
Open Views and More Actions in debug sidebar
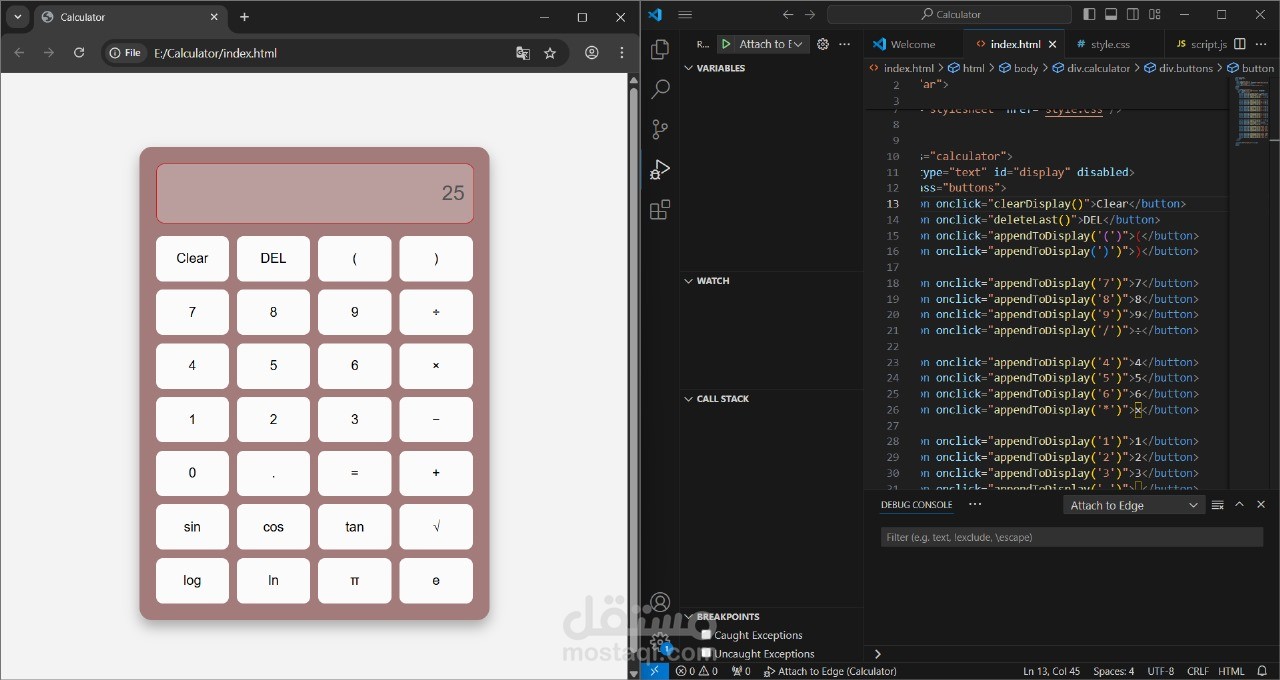tap(845, 44)
